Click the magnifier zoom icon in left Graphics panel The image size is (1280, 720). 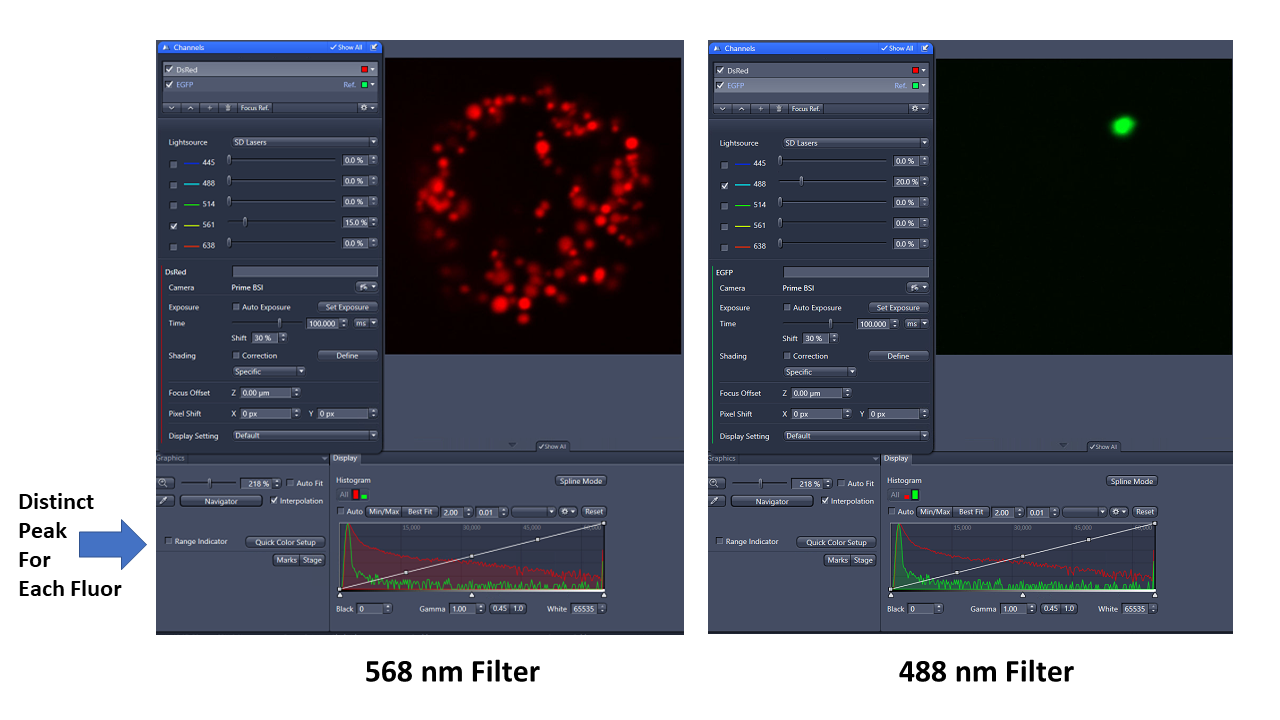pos(165,483)
